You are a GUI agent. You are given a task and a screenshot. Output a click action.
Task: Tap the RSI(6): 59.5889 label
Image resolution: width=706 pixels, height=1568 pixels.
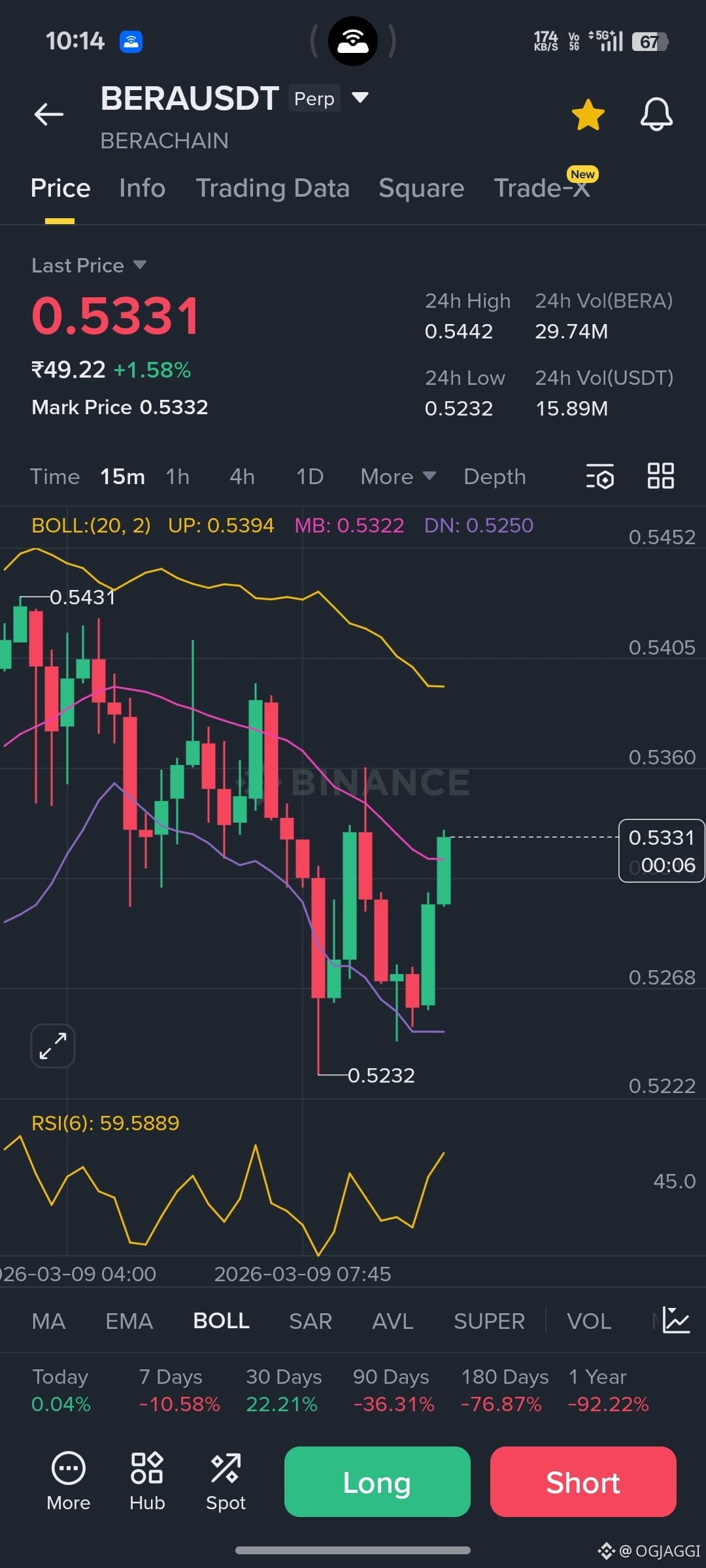tap(105, 1123)
